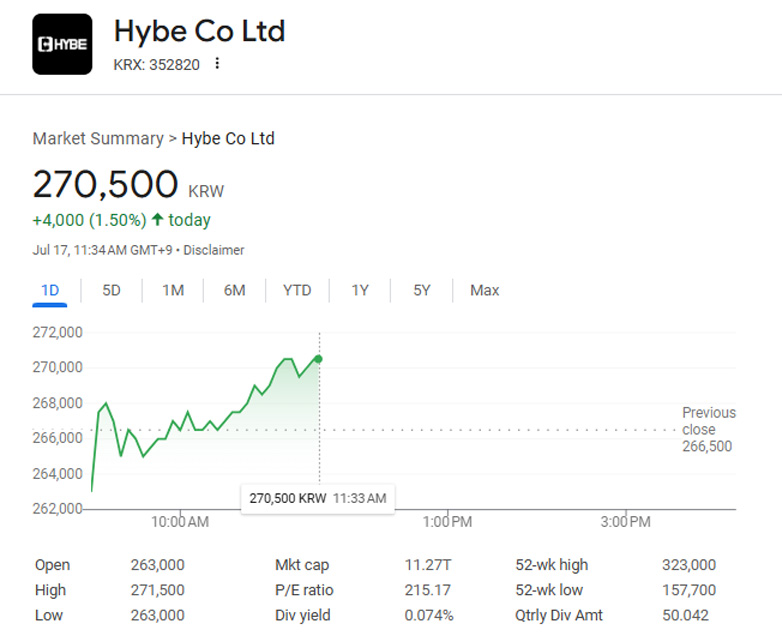782x638 pixels.
Task: Click the Hybe Co Ltd title
Action: [199, 31]
